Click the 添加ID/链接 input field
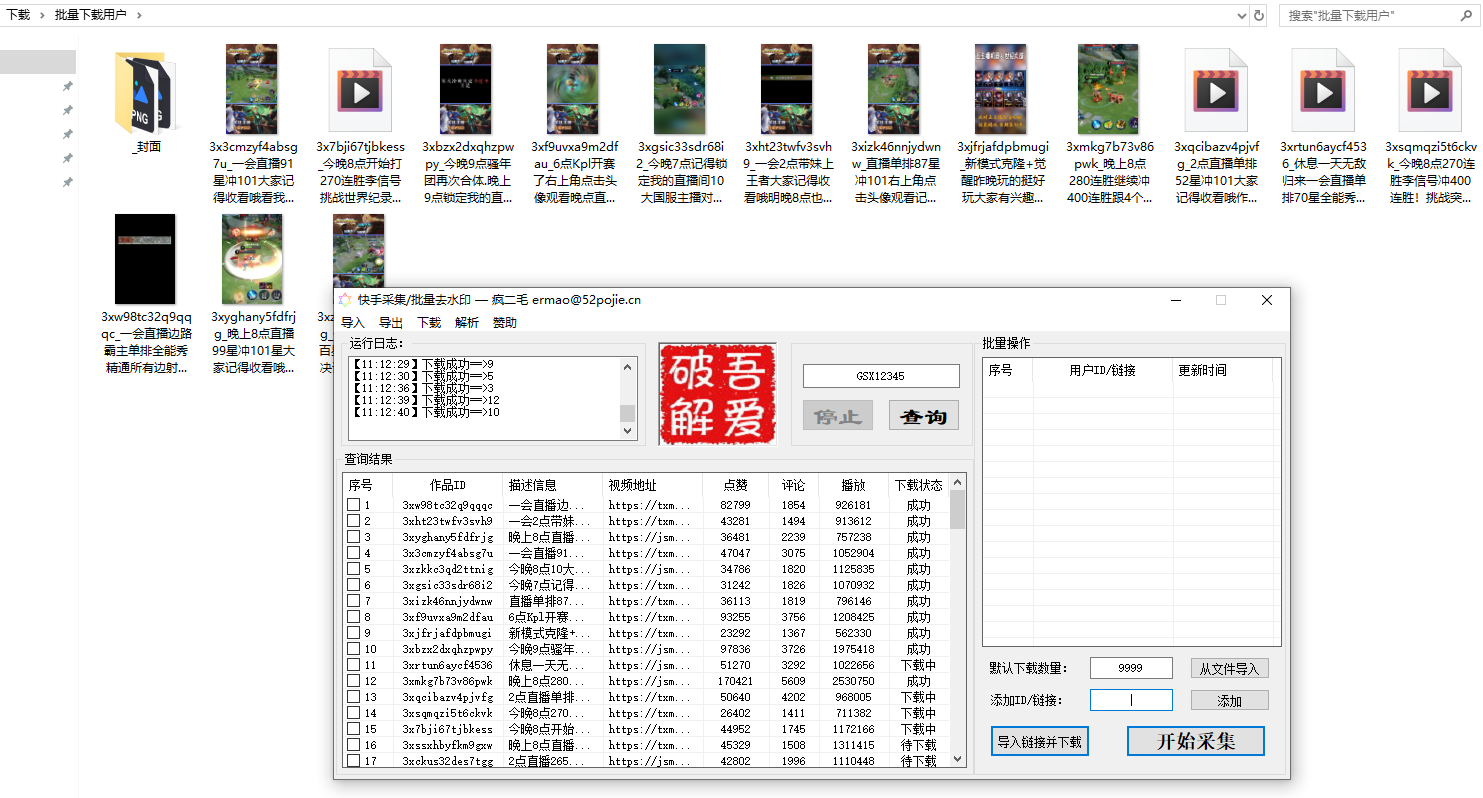Screen dimensions: 1483x798 pyautogui.click(x=1131, y=700)
